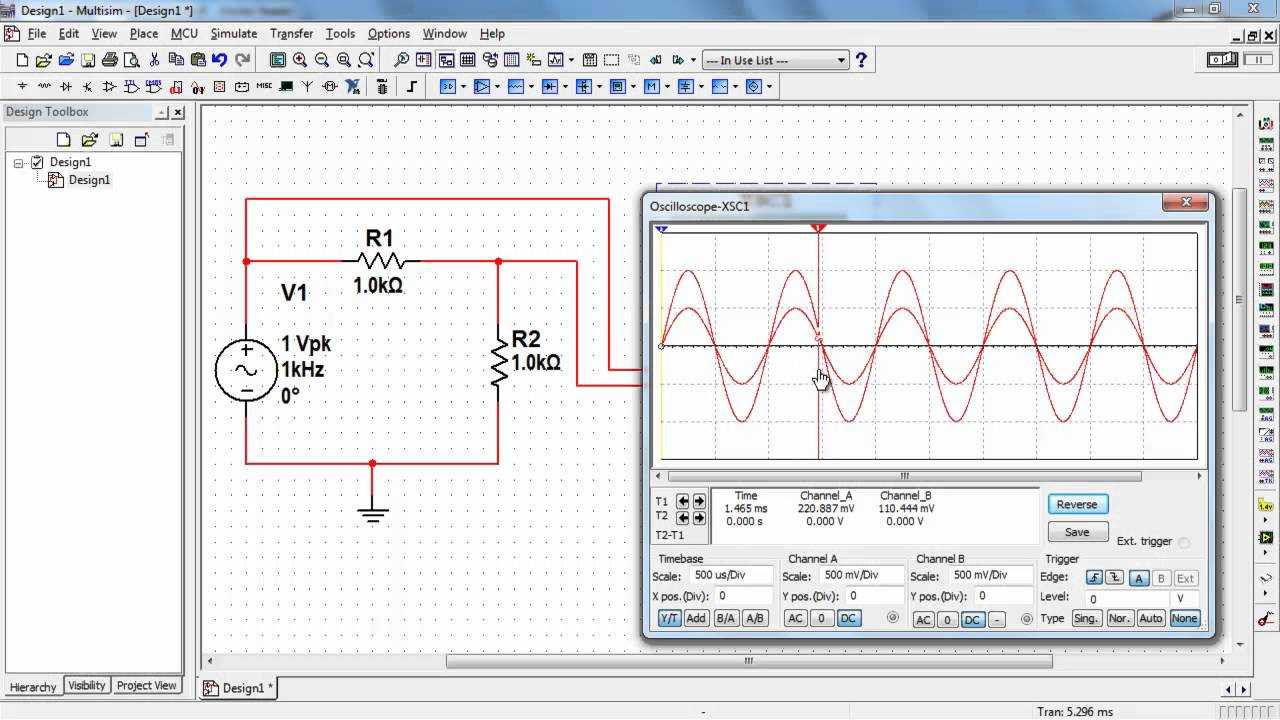This screenshot has height=720, width=1280.
Task: Click the oscilloscope Save button
Action: tap(1077, 532)
